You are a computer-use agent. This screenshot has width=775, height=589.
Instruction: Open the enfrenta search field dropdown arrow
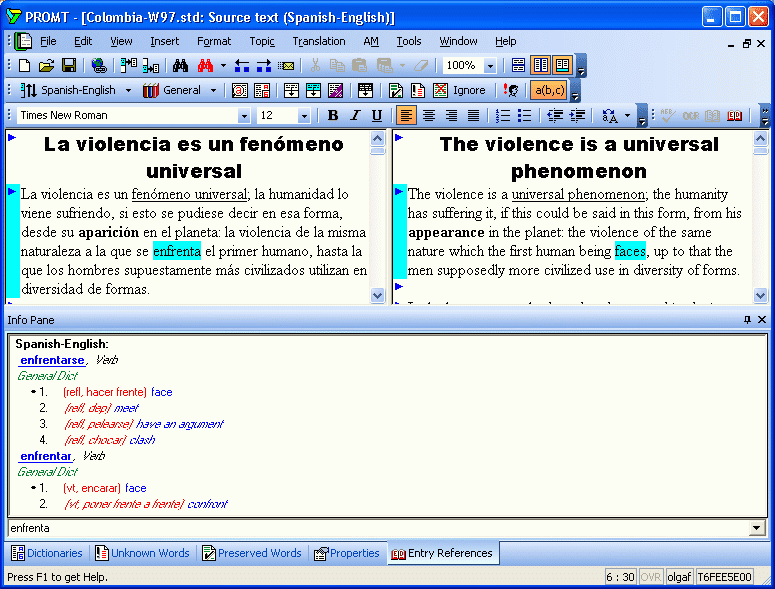click(x=756, y=528)
